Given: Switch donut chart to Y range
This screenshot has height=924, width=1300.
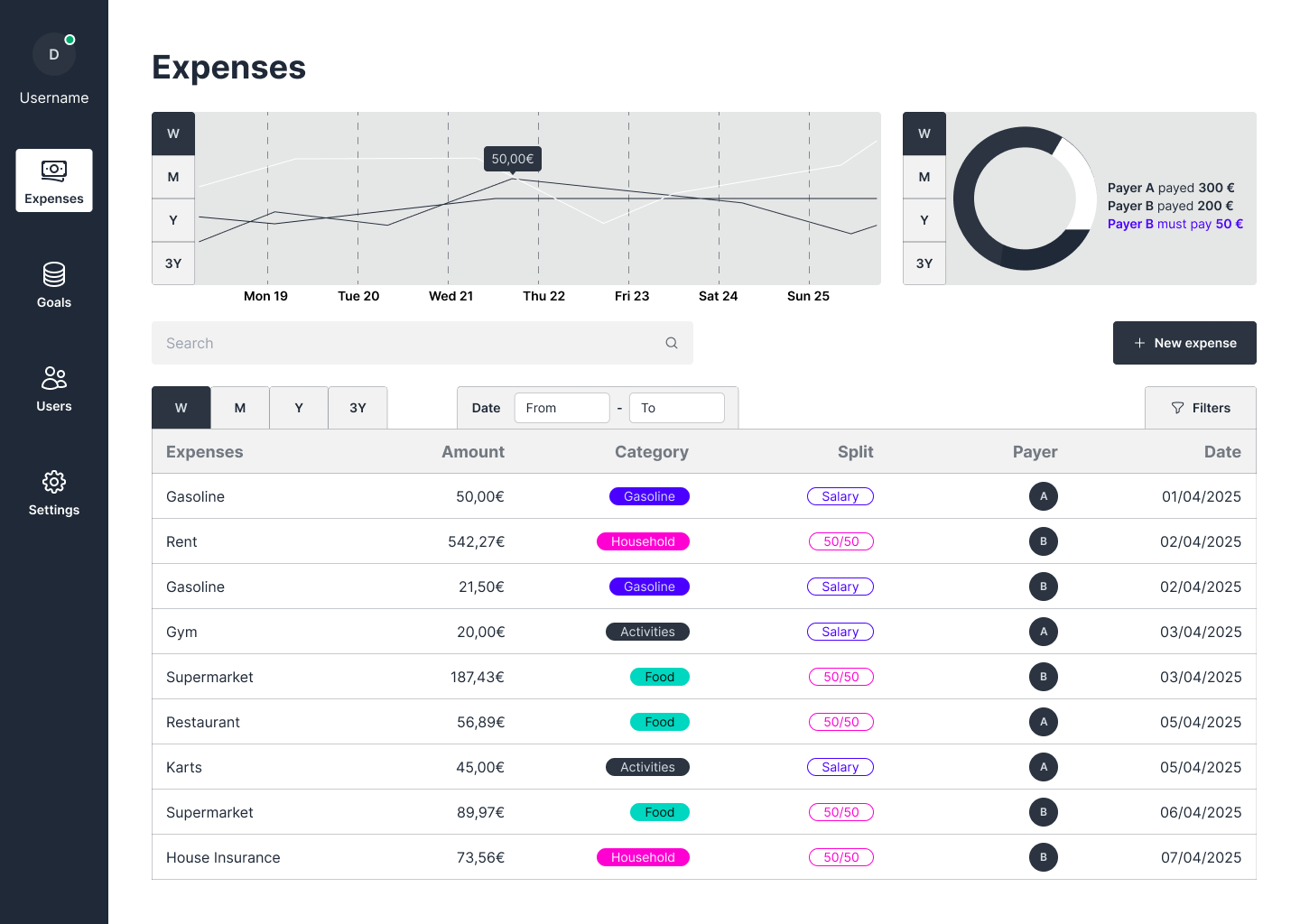Looking at the screenshot, I should click(924, 220).
